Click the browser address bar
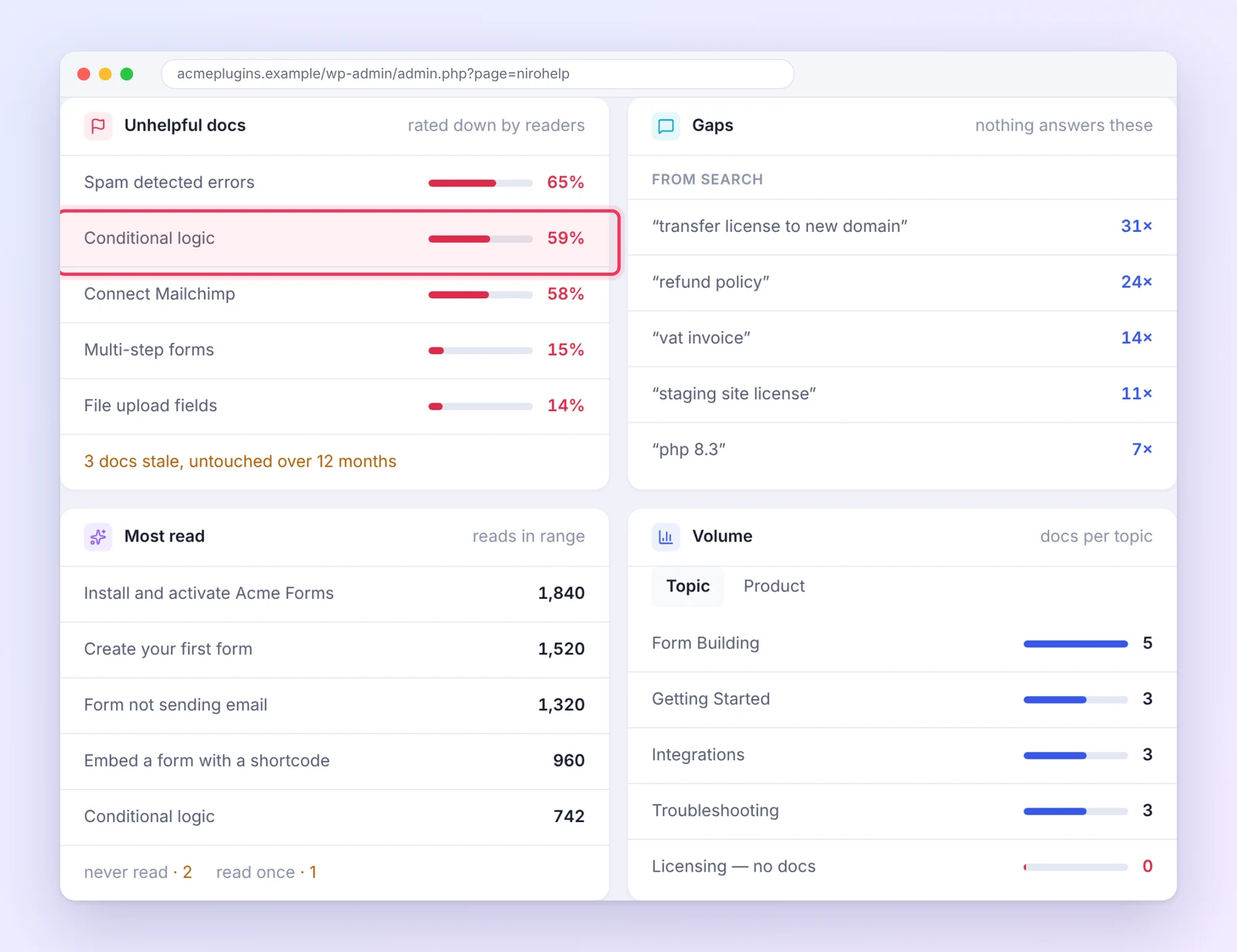Viewport: 1237px width, 952px height. (478, 74)
